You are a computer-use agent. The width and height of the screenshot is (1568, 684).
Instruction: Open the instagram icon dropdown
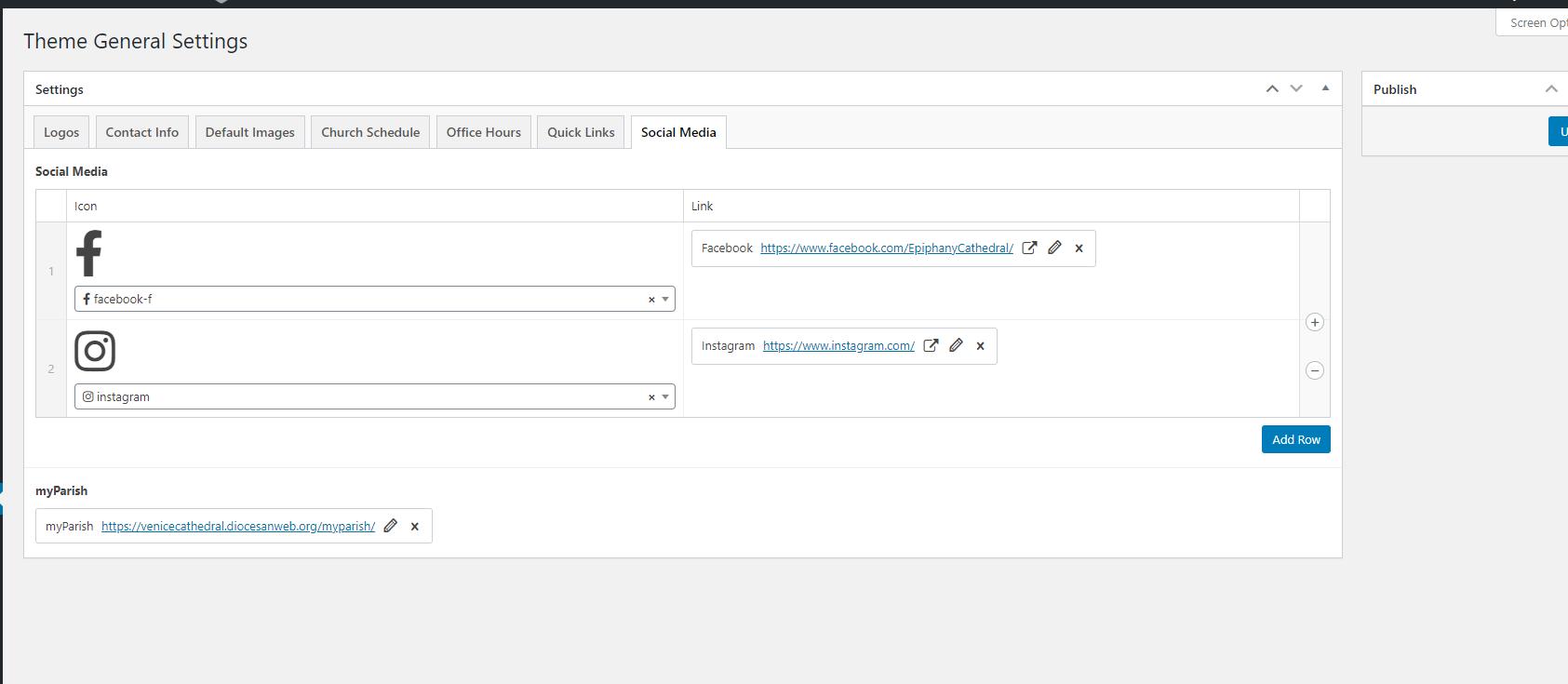point(665,397)
